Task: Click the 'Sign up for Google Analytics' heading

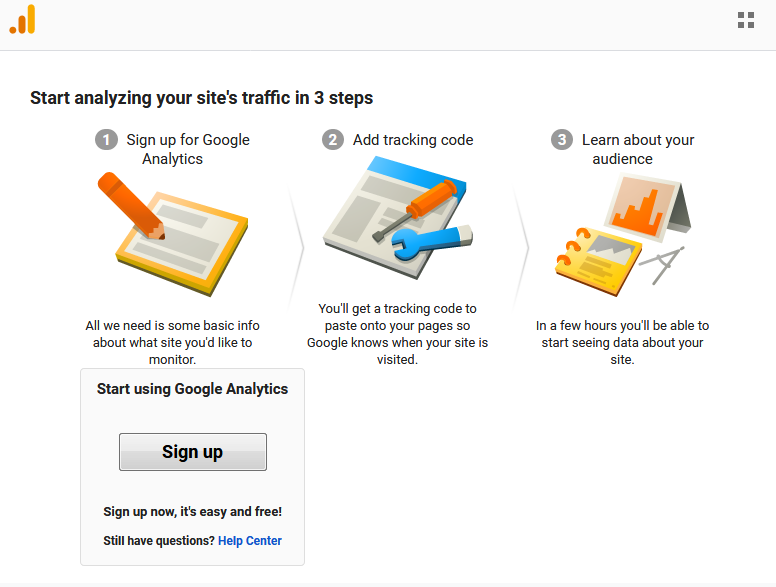Action: pyautogui.click(x=188, y=149)
